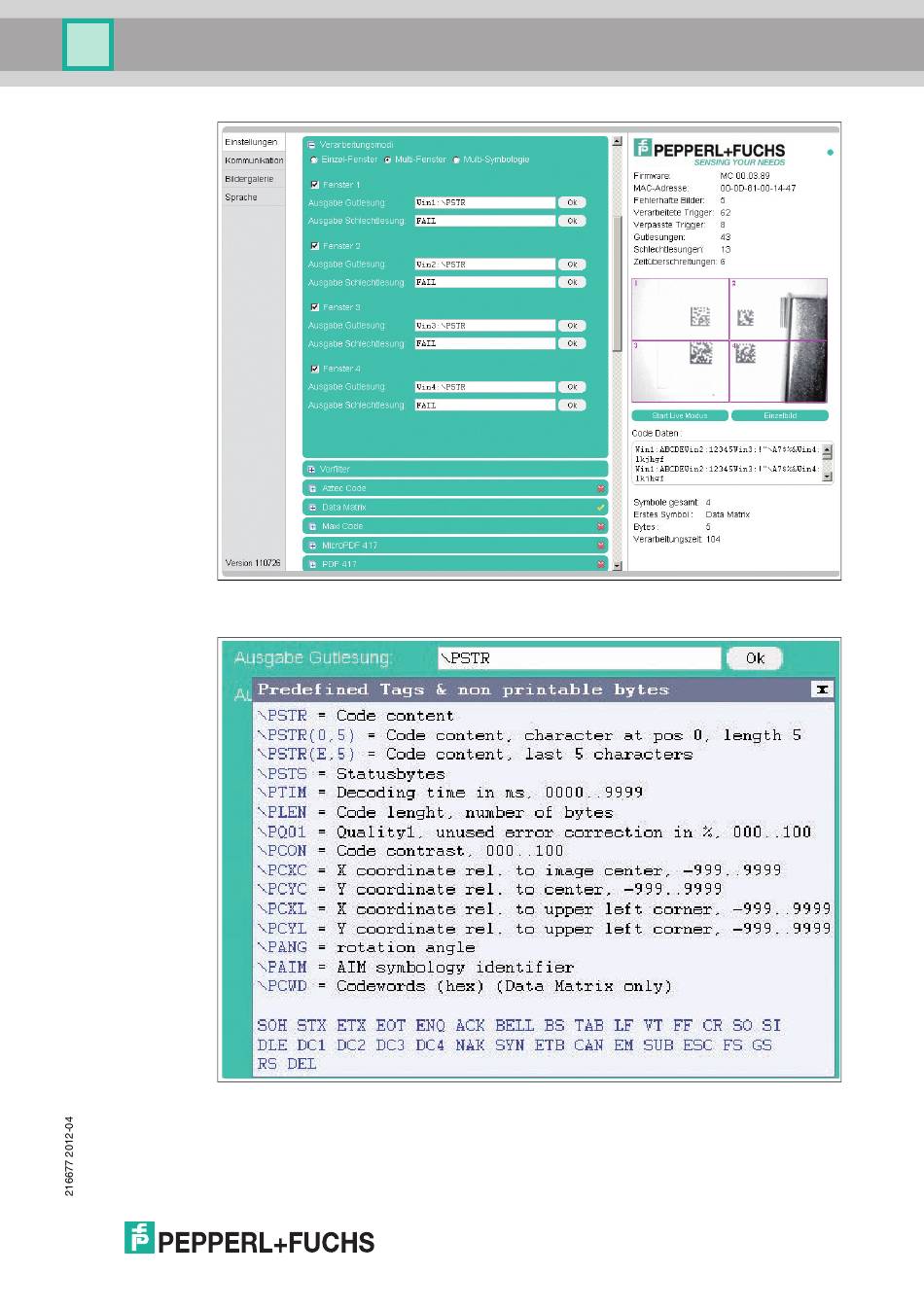Click the red X status icon for MicroPDF 417
The height and width of the screenshot is (1309, 924).
coord(601,546)
